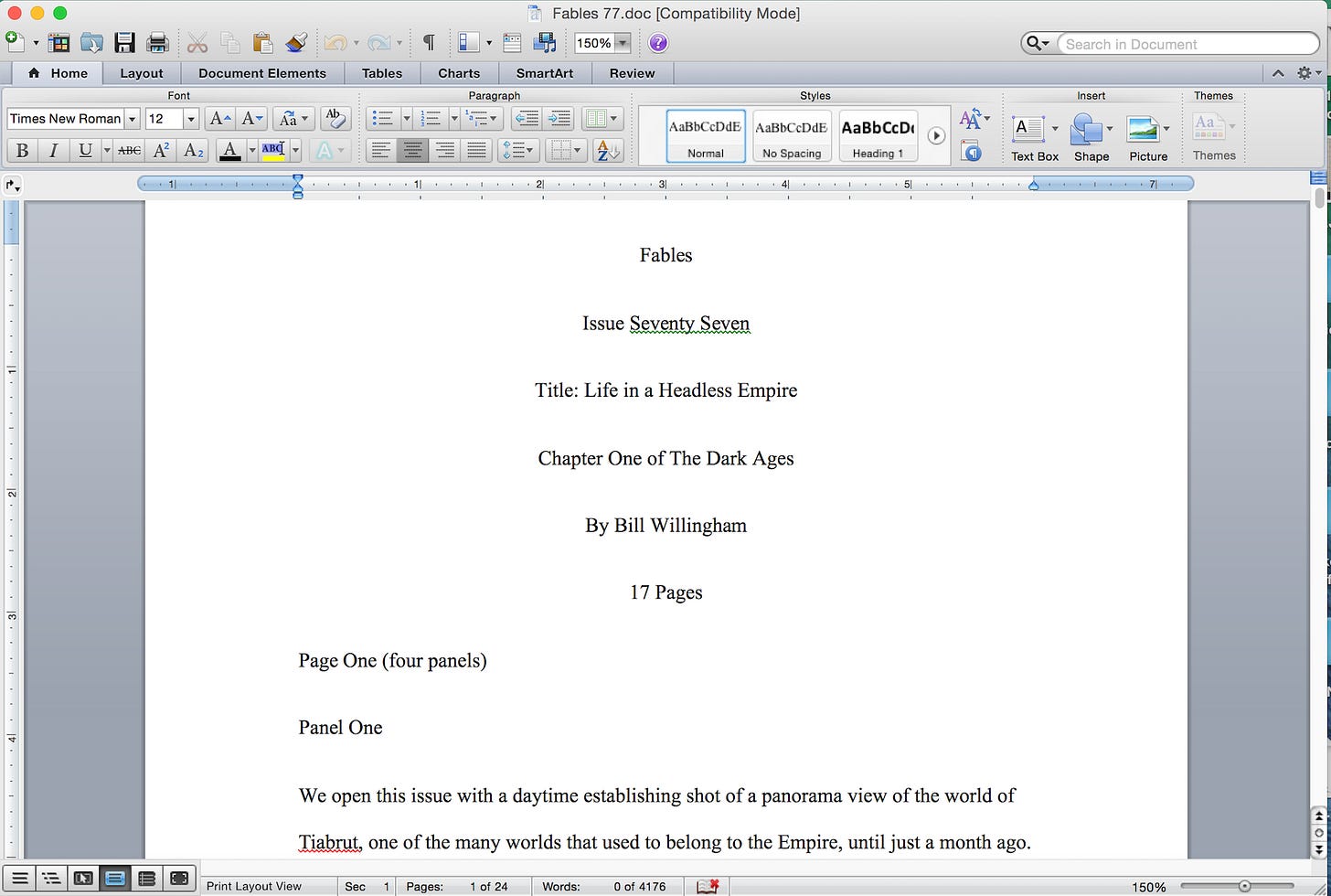Create a new blank document

pyautogui.click(x=15, y=42)
